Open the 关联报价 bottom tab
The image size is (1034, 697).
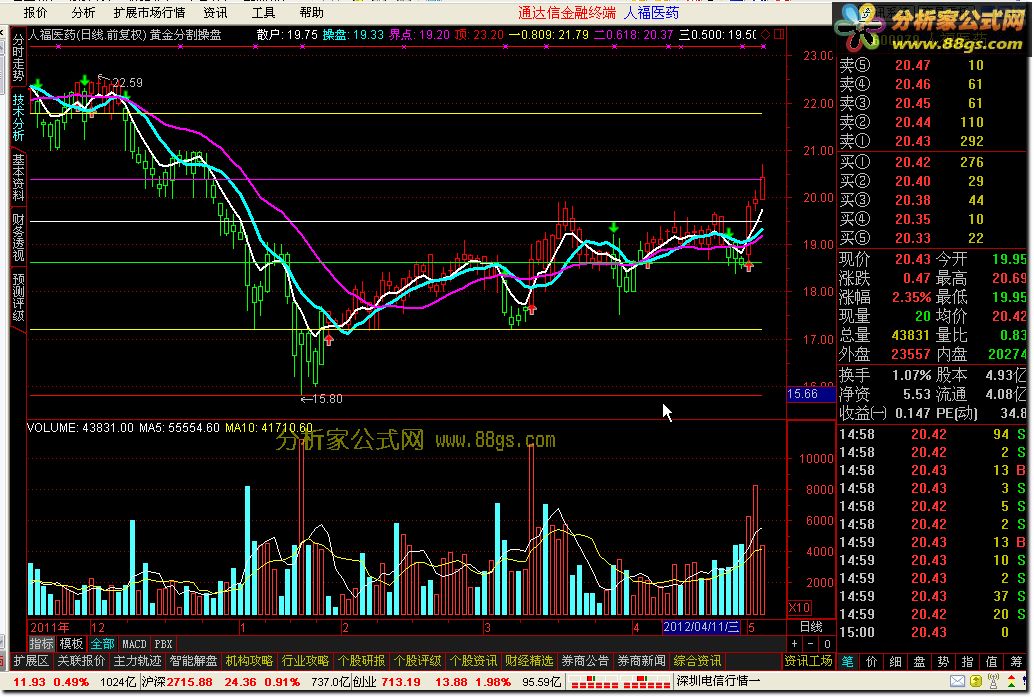[x=81, y=661]
